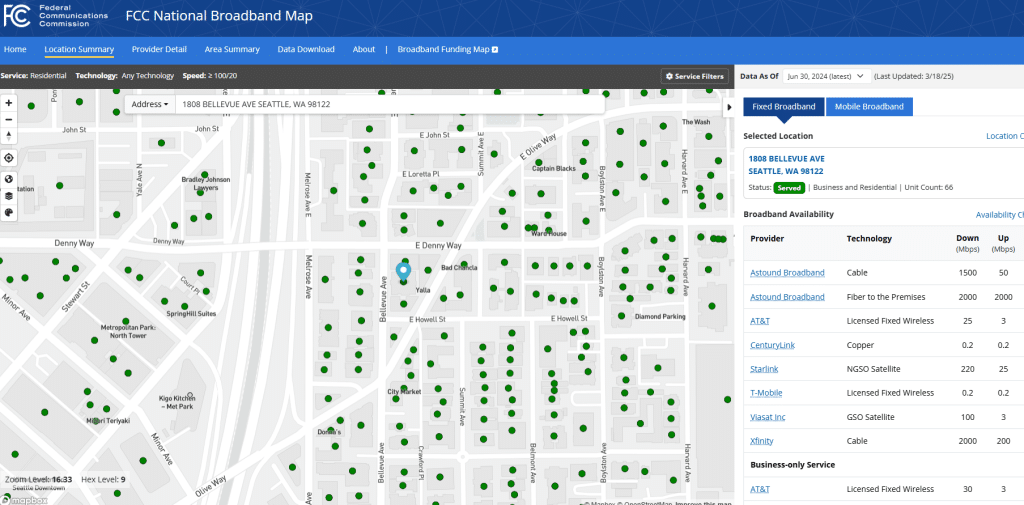Open the Service Filters button

pos(694,76)
